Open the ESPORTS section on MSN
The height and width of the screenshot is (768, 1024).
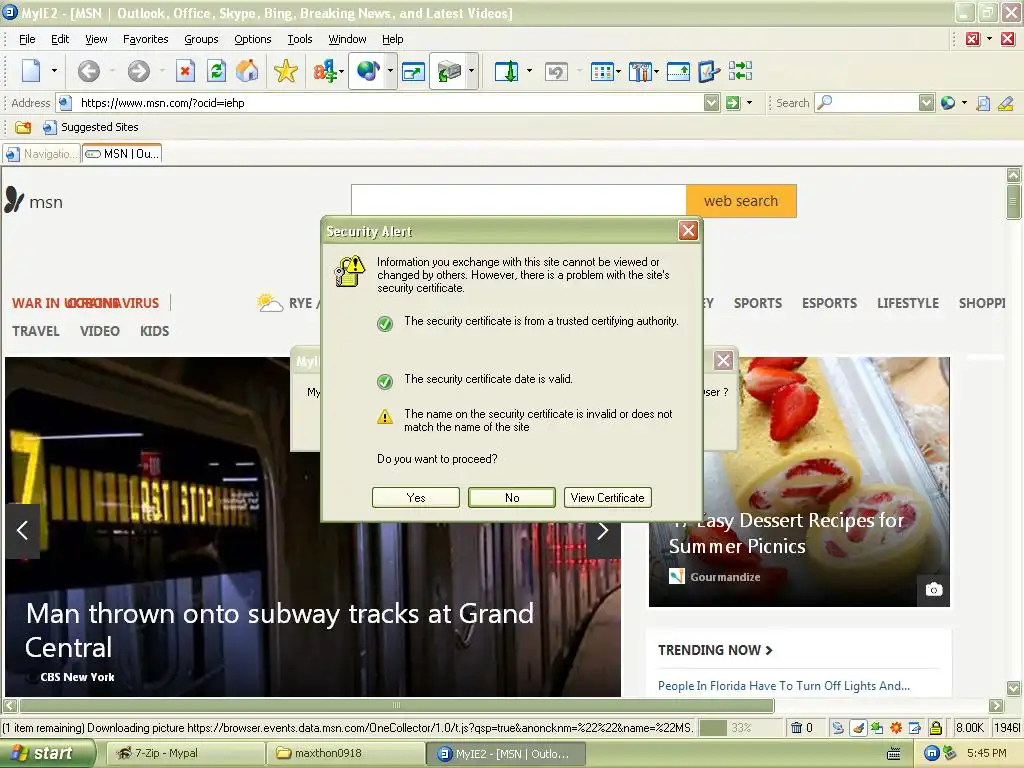829,303
